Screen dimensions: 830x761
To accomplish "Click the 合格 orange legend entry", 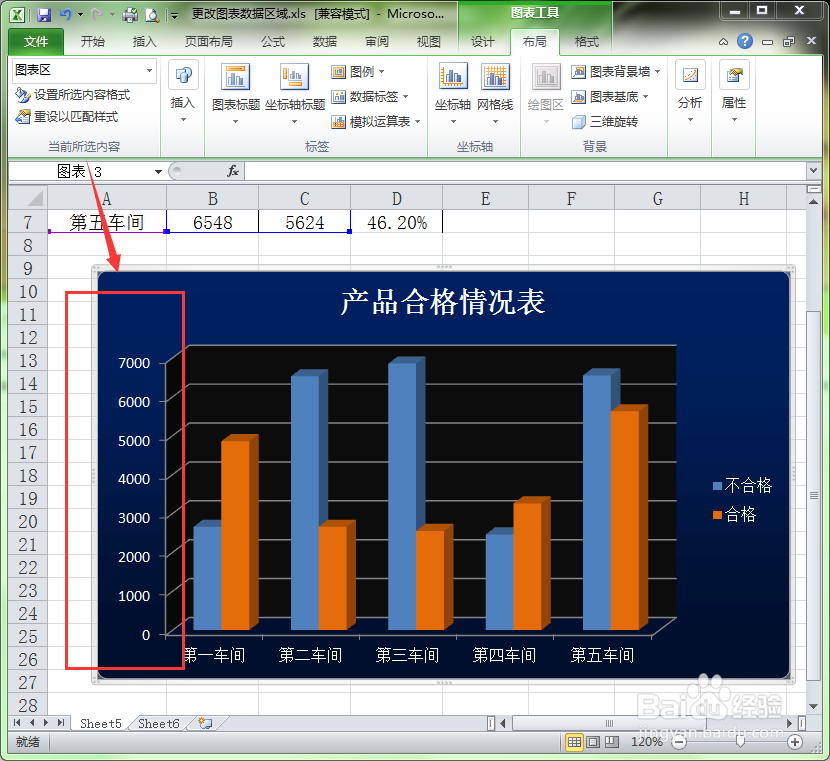I will tap(735, 514).
